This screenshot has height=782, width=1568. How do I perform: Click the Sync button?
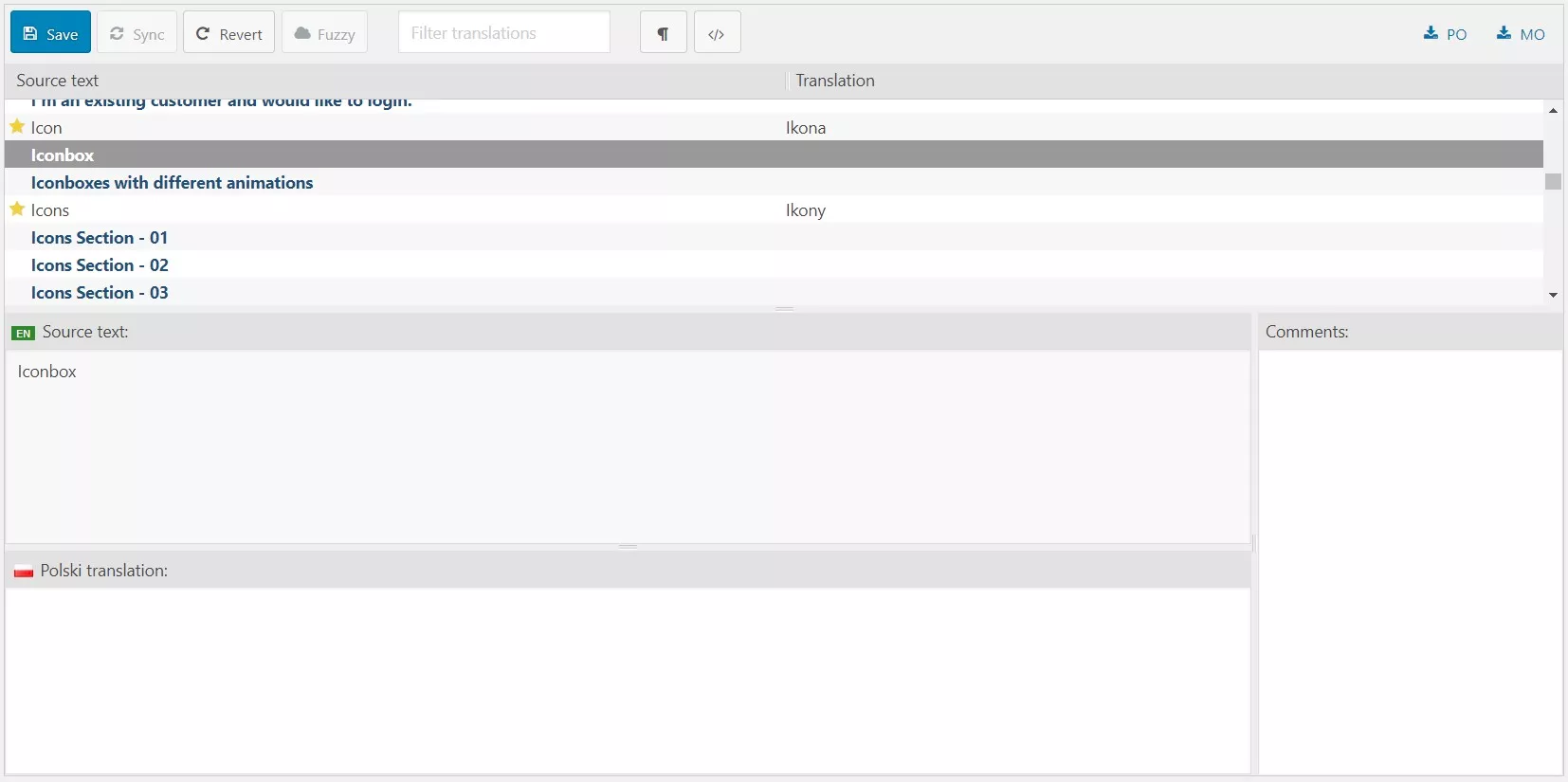coord(137,33)
